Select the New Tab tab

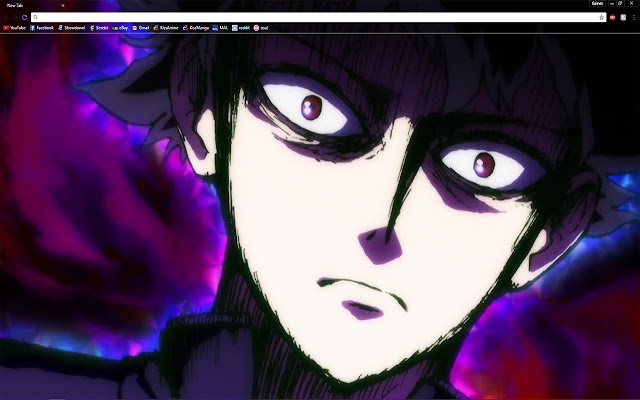click(x=33, y=6)
